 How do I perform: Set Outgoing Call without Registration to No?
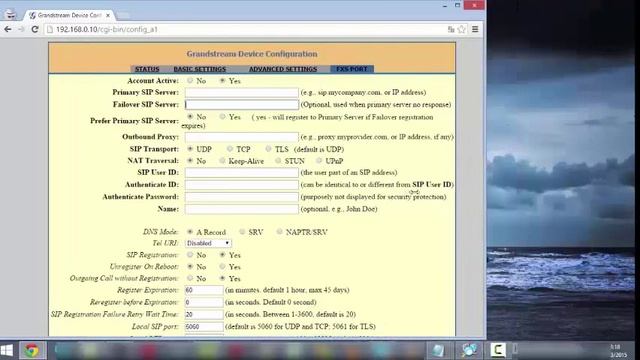190,278
